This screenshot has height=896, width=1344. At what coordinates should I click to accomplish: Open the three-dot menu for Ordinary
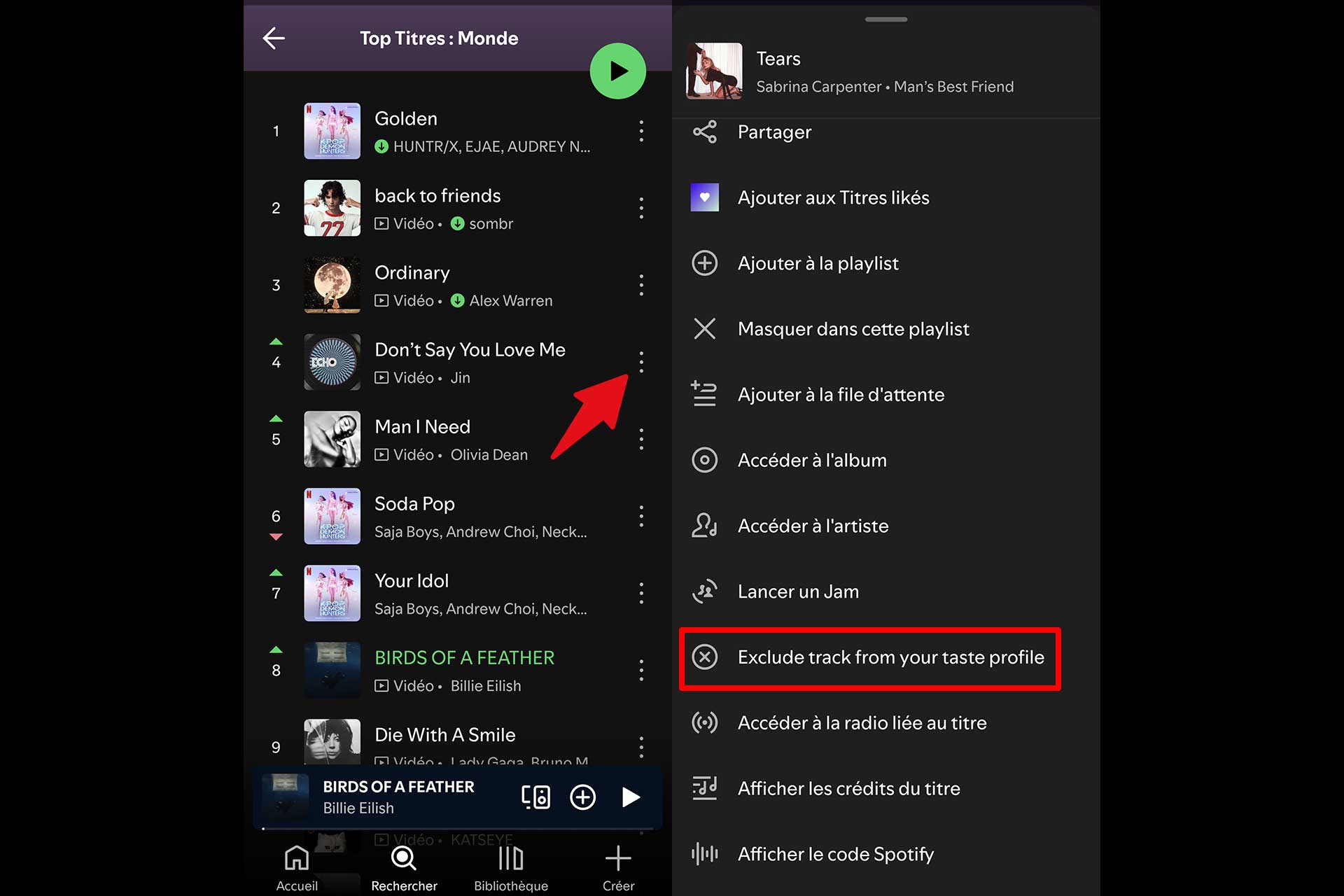pos(641,285)
